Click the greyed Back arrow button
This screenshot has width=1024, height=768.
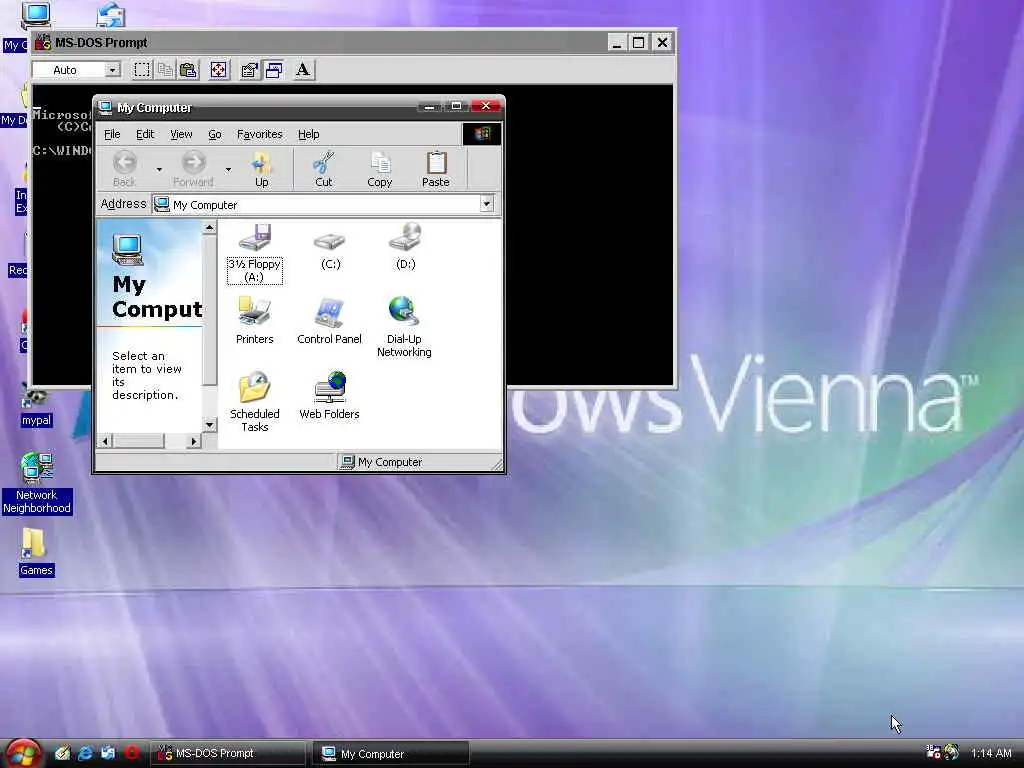point(125,169)
